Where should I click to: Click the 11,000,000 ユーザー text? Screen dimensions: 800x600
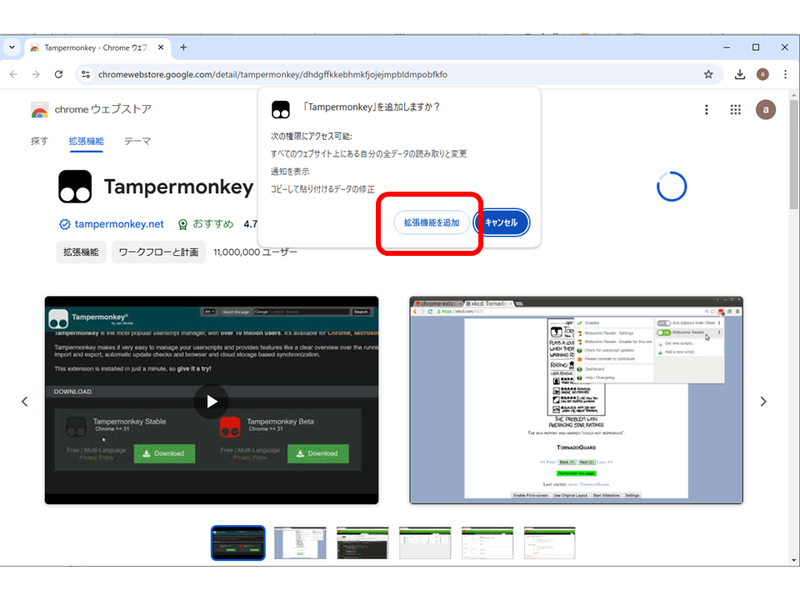point(255,252)
